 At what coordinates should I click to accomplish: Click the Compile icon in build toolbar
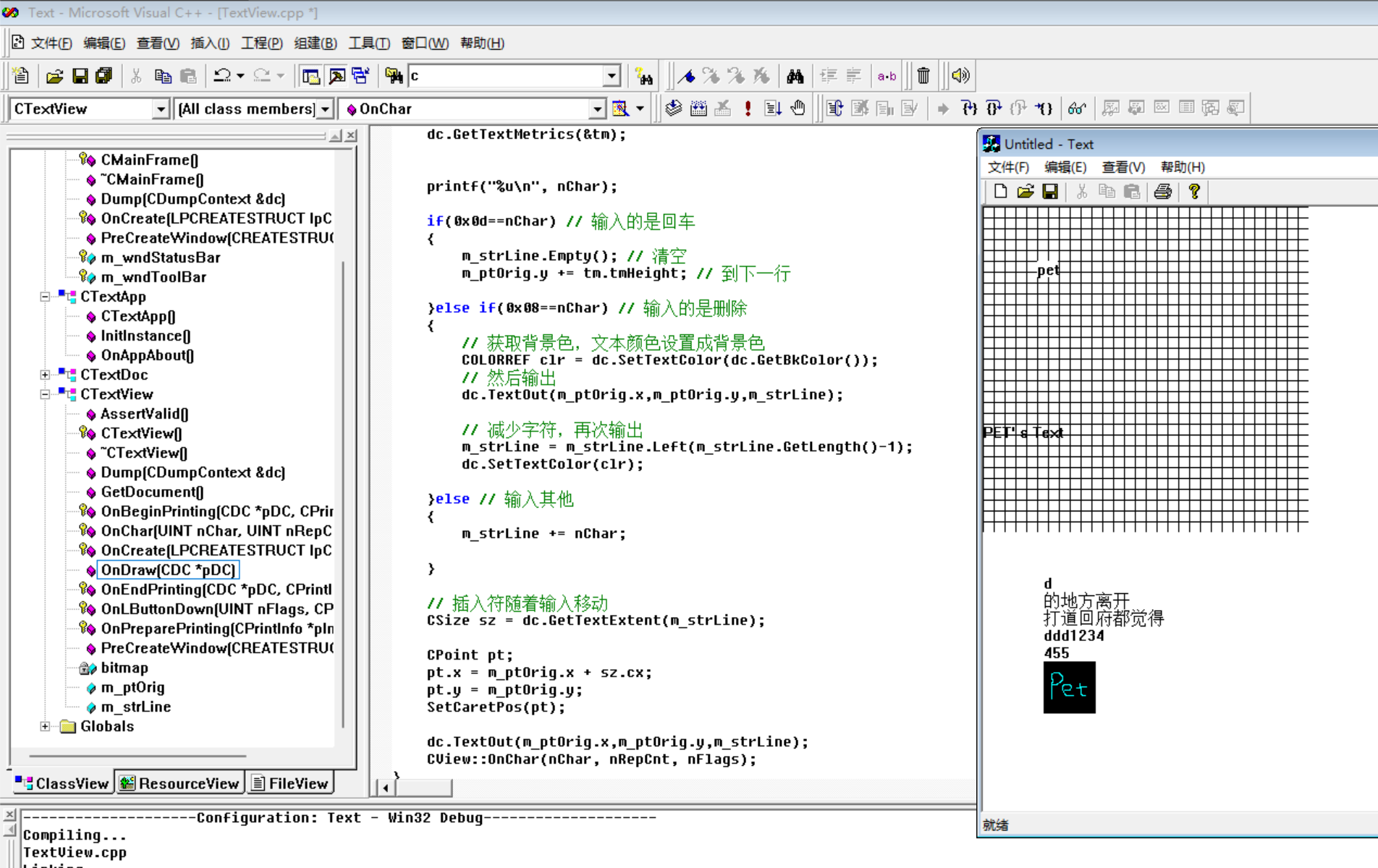(674, 109)
